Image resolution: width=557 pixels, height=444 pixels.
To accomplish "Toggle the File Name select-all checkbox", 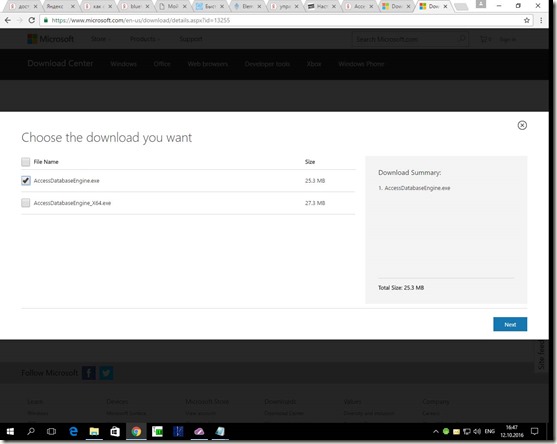I will (x=26, y=162).
